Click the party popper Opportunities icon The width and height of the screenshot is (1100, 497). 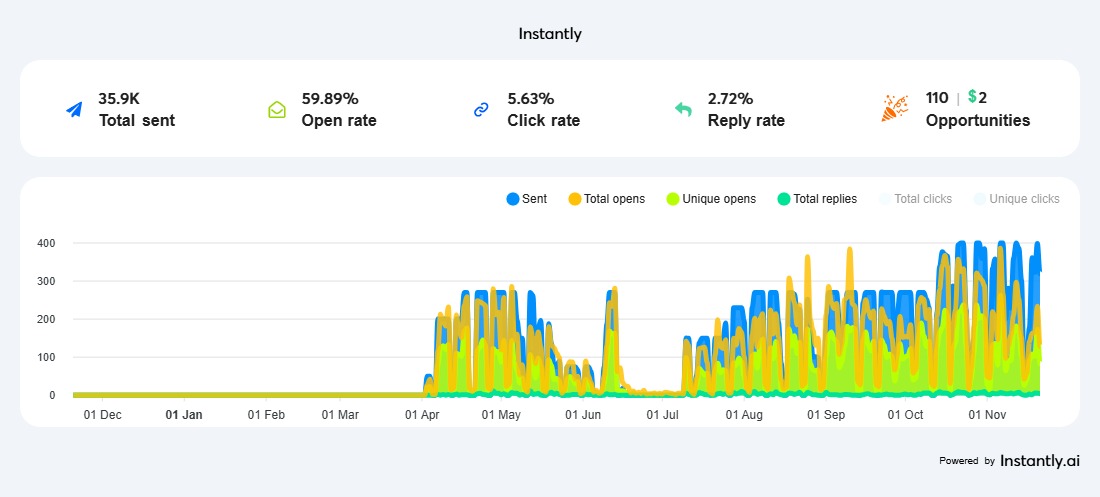point(894,108)
